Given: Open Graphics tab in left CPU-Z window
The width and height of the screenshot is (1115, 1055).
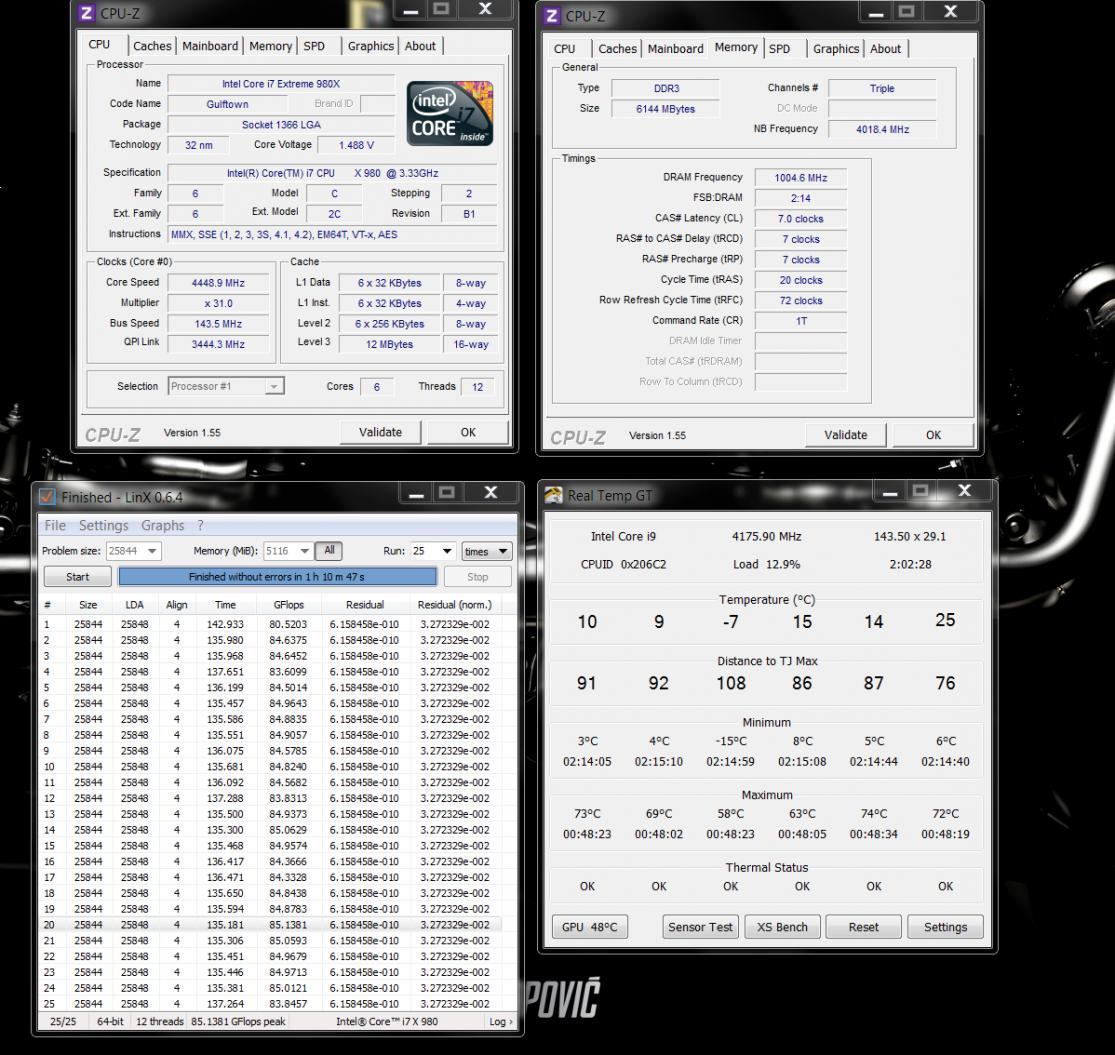Looking at the screenshot, I should (370, 45).
